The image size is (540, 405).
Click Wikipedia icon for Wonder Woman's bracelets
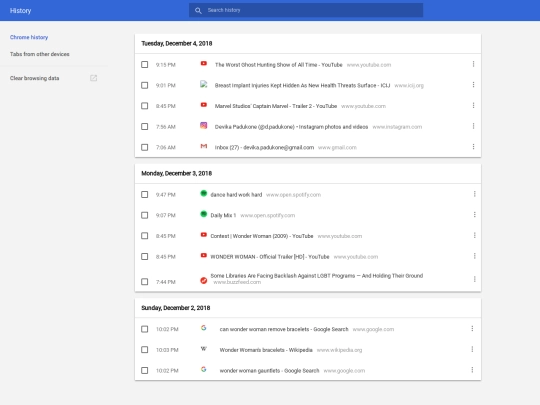coord(204,349)
